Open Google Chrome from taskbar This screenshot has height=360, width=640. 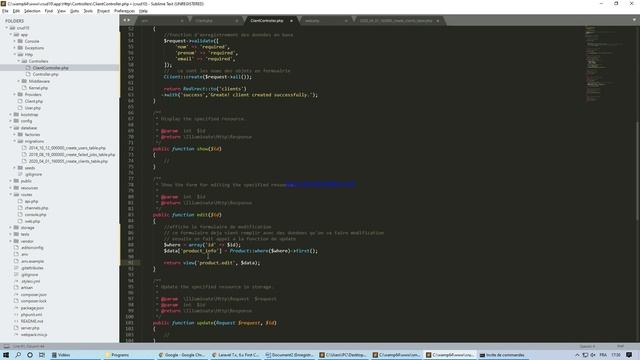(182, 355)
